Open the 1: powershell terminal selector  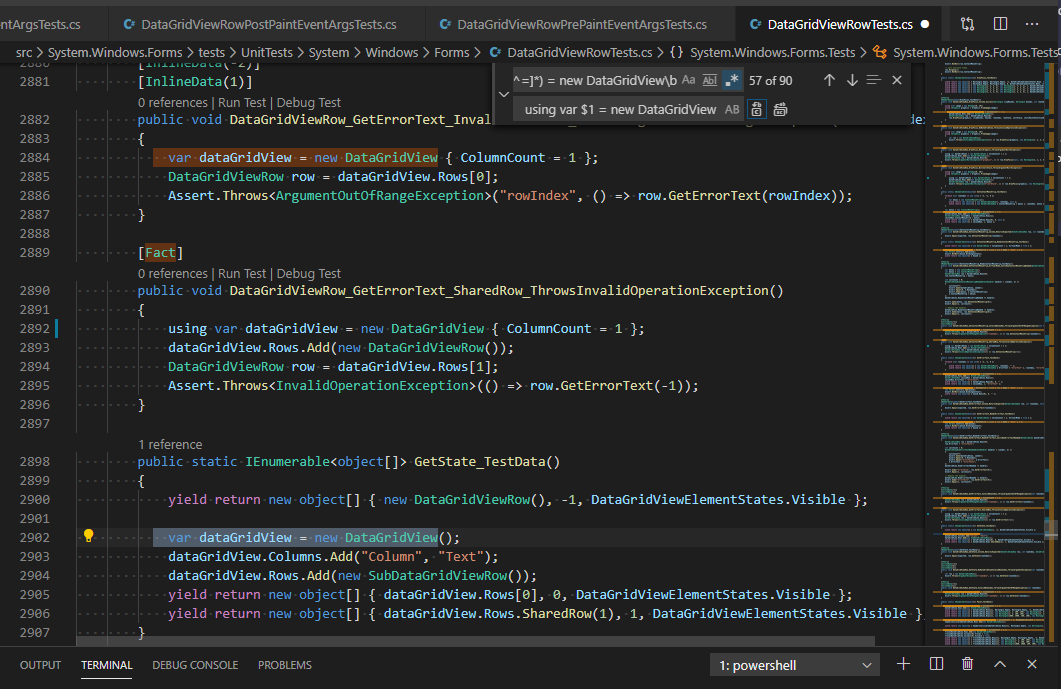tap(794, 663)
